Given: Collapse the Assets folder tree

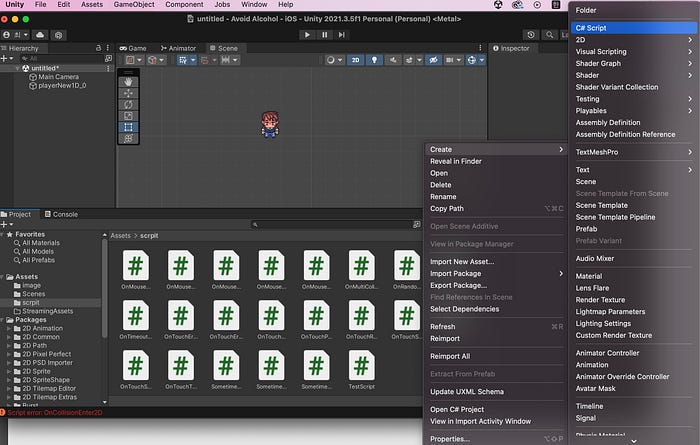Looking at the screenshot, I should 3,277.
